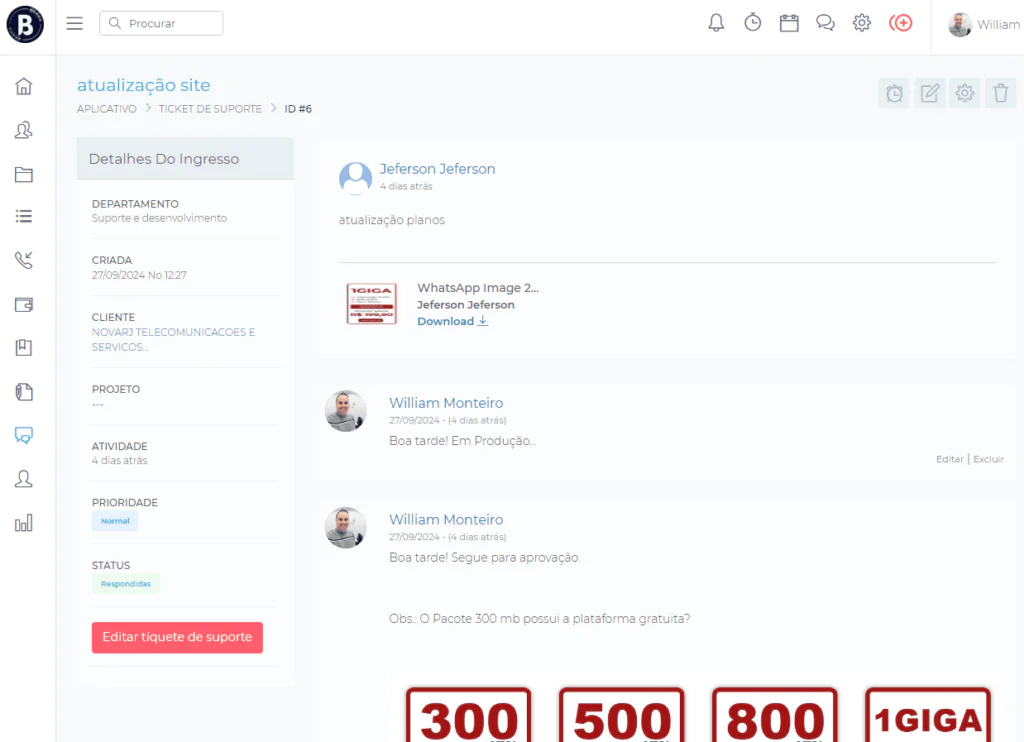Click the Procurar search field

[161, 24]
